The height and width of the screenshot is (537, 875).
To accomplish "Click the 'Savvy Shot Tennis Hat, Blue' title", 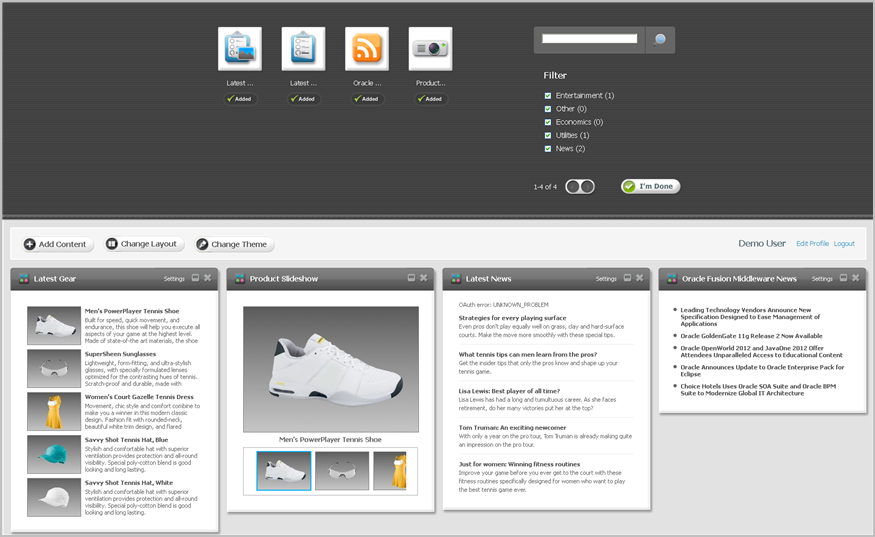I will click(x=126, y=440).
